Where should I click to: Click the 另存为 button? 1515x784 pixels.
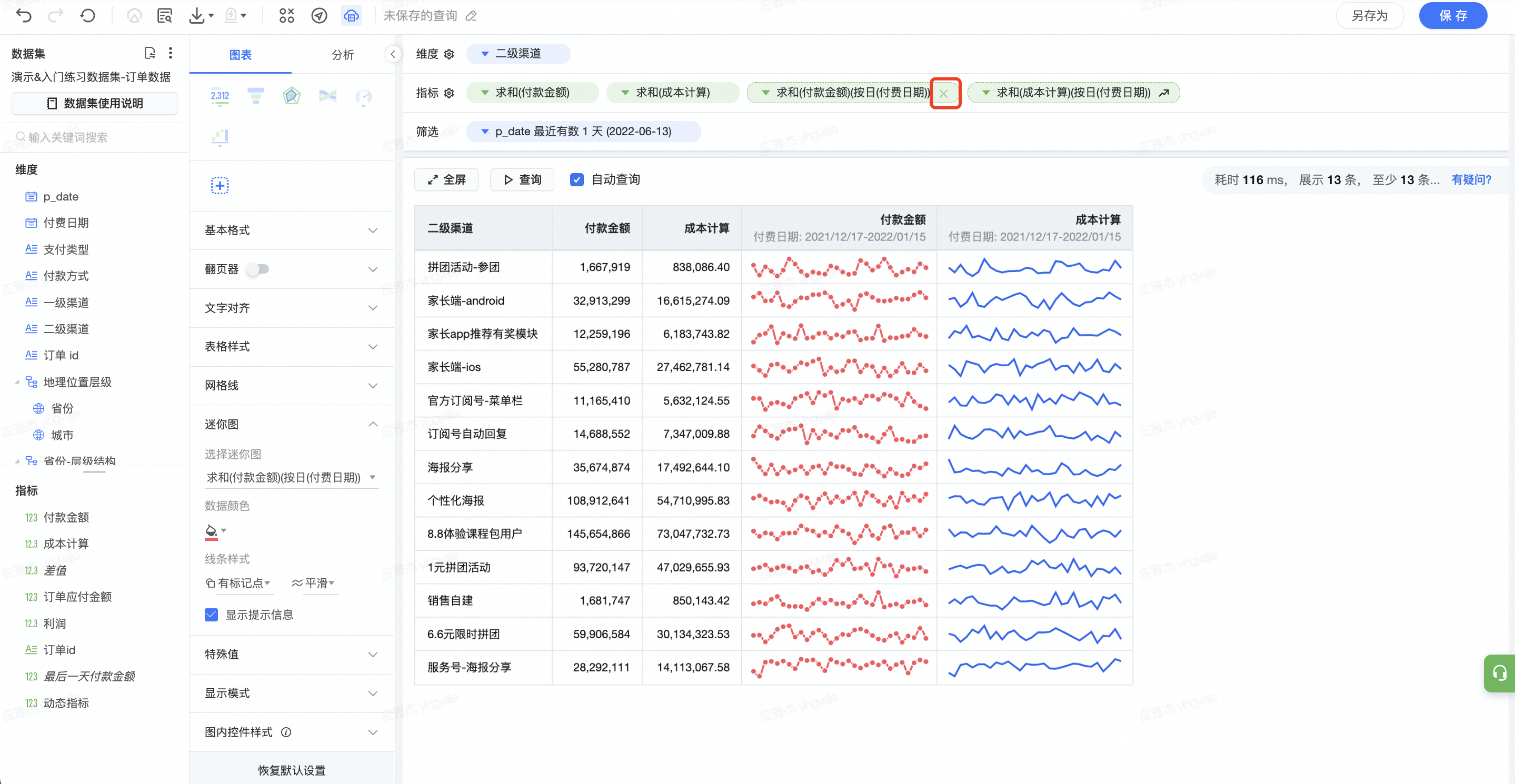click(x=1370, y=16)
